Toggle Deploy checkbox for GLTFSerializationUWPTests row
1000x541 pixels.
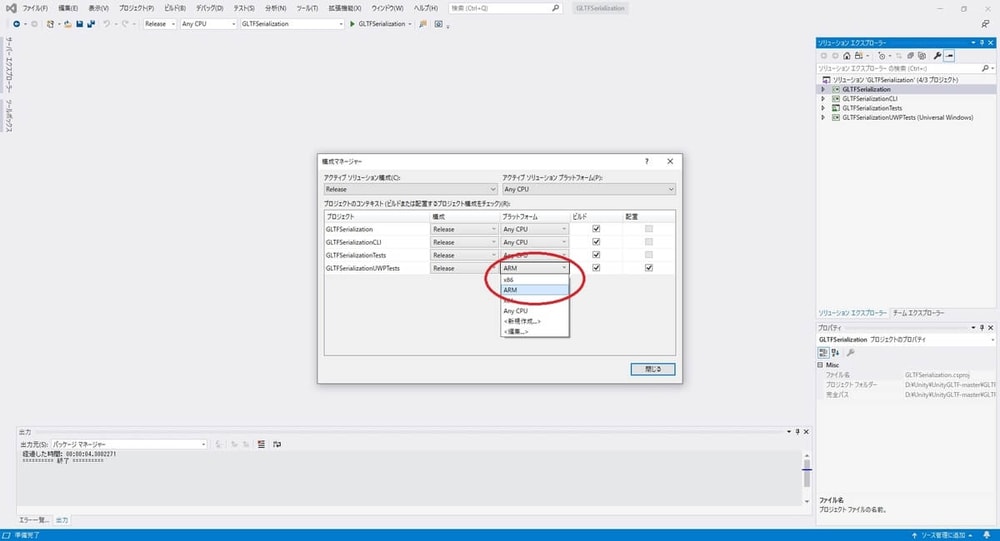point(649,268)
